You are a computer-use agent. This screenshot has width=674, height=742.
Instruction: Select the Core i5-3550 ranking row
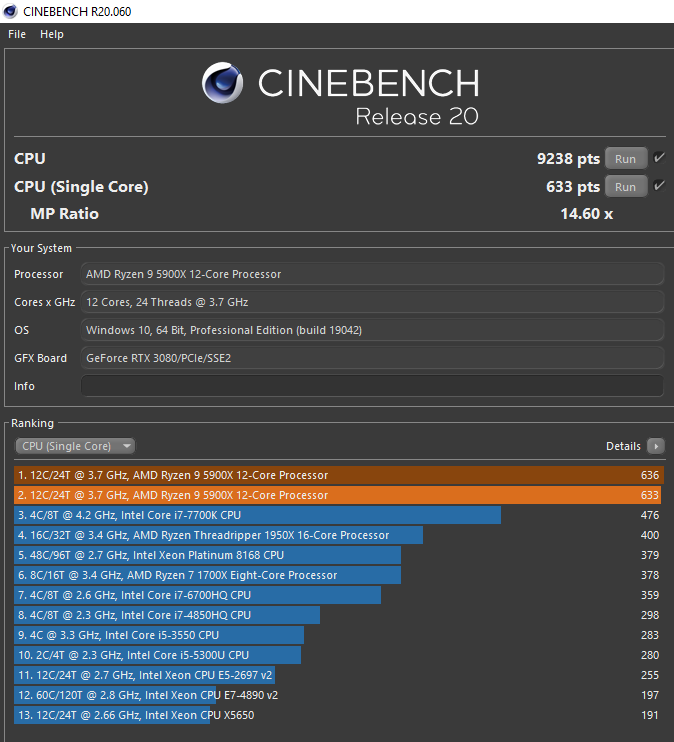point(339,635)
